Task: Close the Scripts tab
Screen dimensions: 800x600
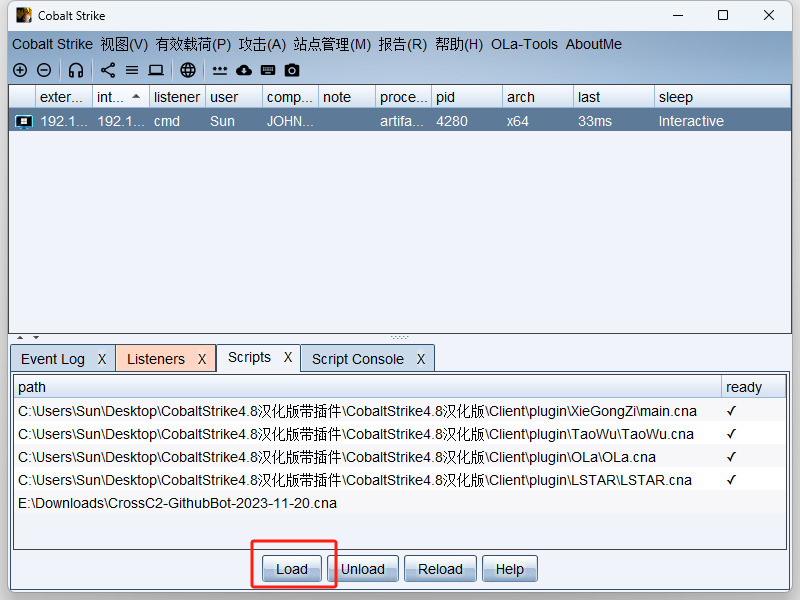Action: tap(288, 357)
